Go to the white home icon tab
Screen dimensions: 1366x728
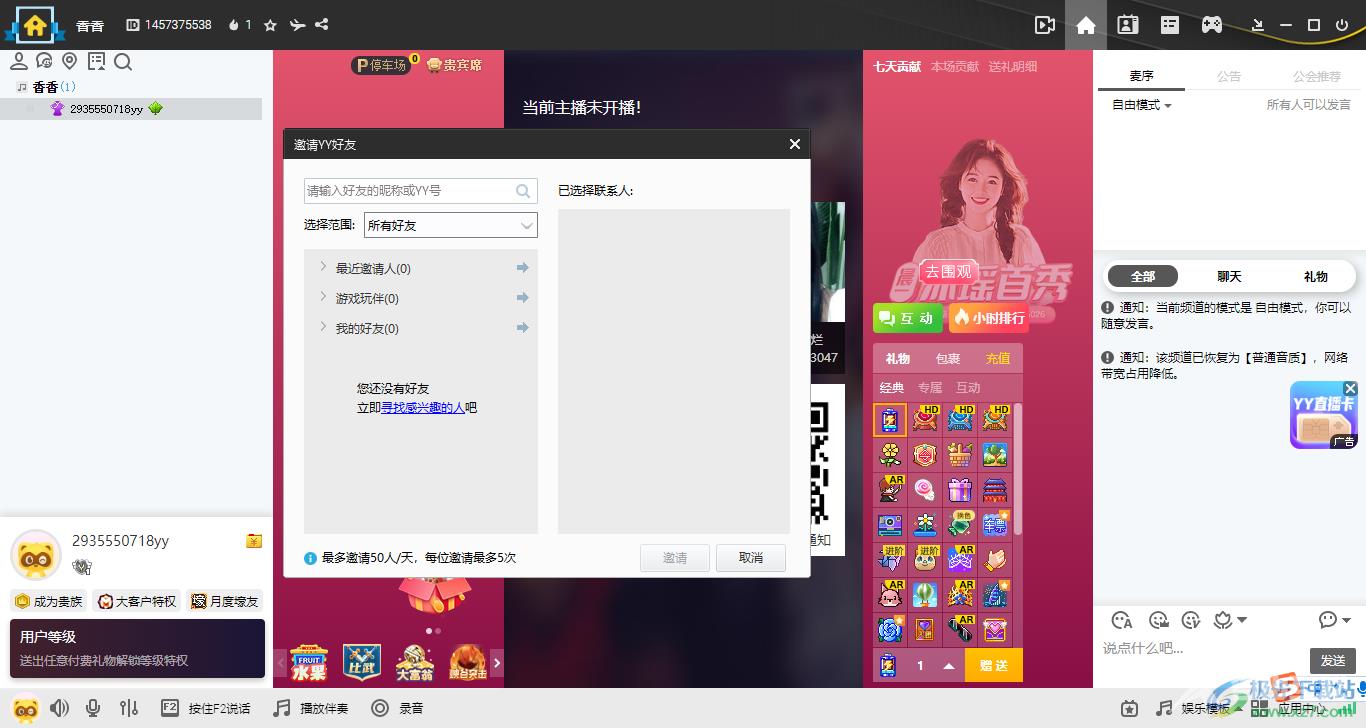tap(1086, 25)
